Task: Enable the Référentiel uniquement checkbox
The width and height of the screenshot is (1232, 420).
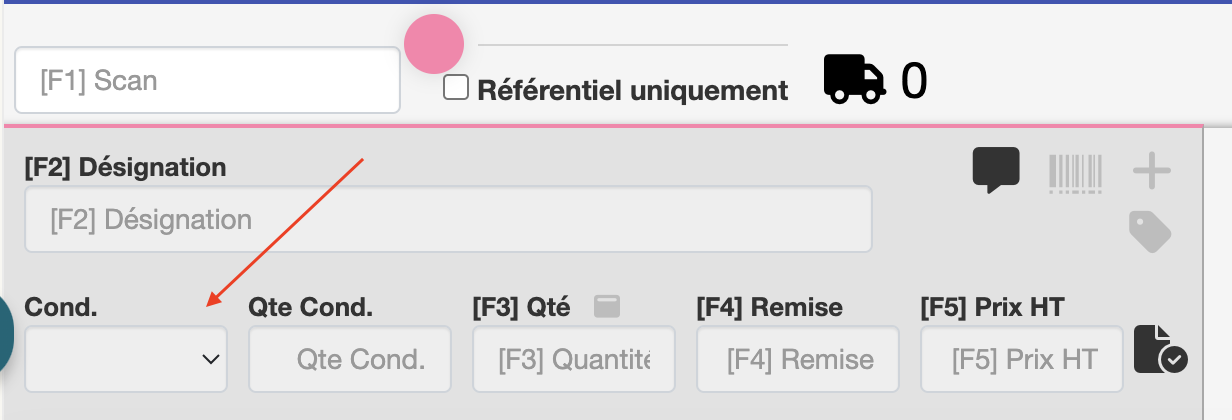Action: point(456,88)
